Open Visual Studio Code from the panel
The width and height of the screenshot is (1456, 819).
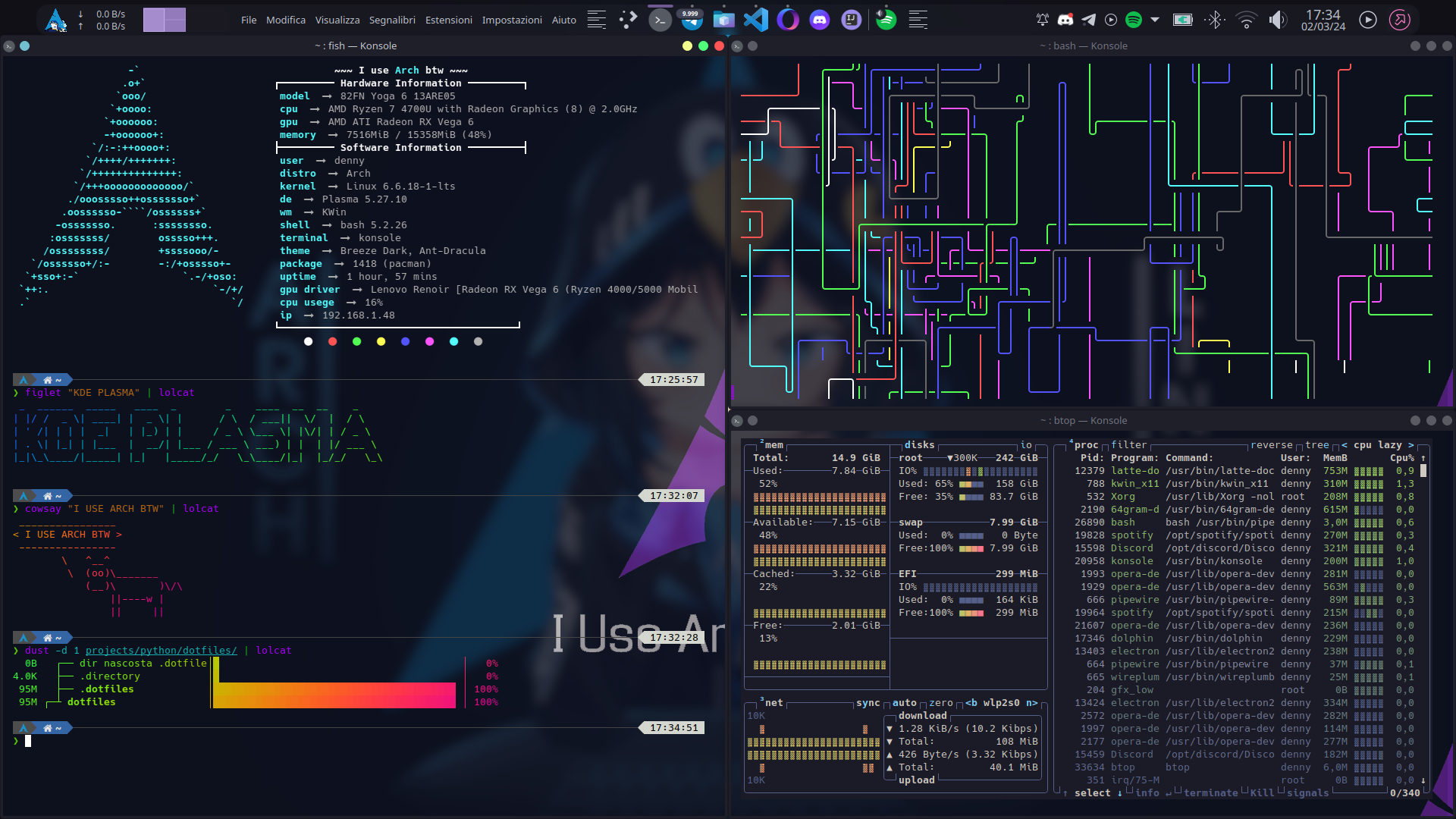point(755,20)
